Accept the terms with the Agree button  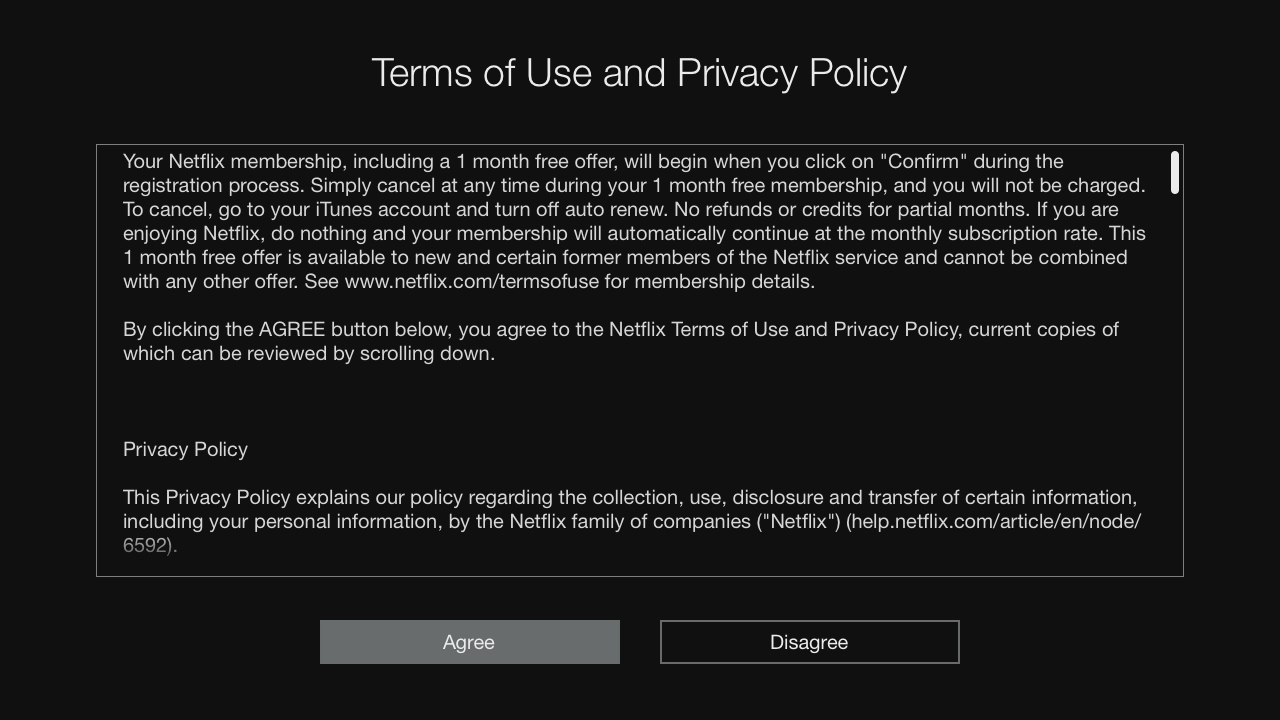click(x=470, y=642)
